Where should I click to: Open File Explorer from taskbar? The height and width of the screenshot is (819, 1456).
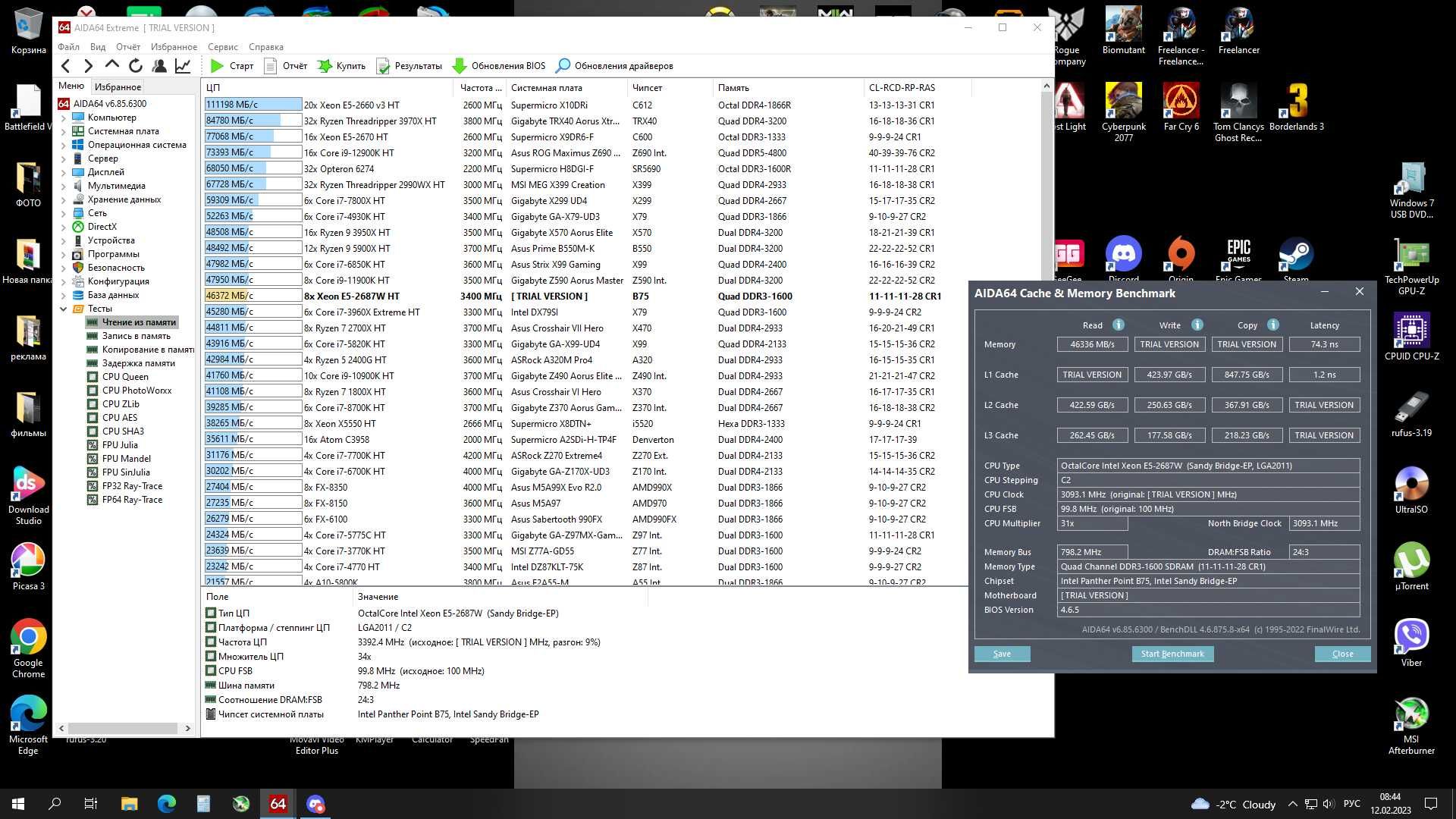click(x=129, y=804)
